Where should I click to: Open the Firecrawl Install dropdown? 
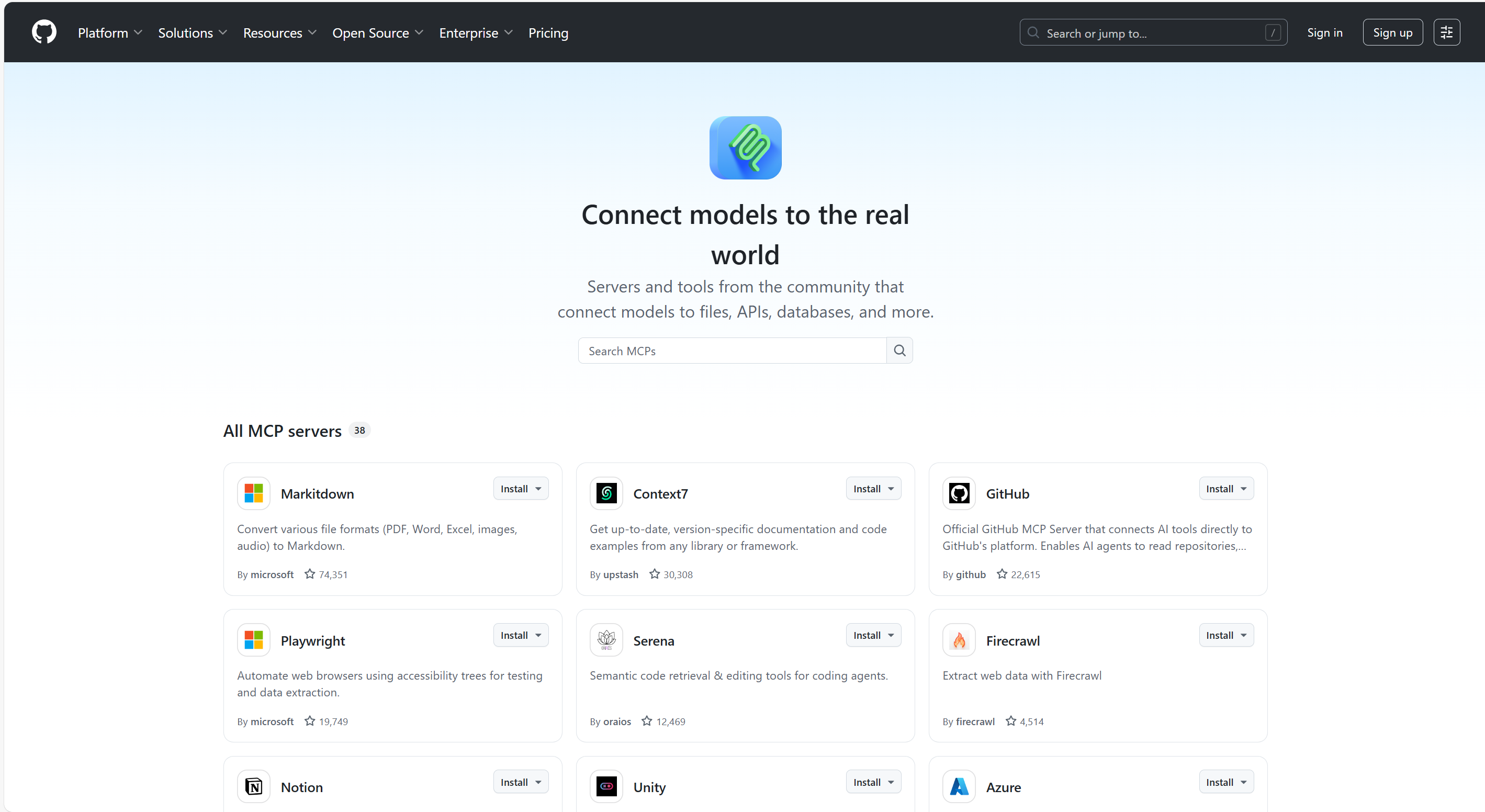tap(1226, 635)
